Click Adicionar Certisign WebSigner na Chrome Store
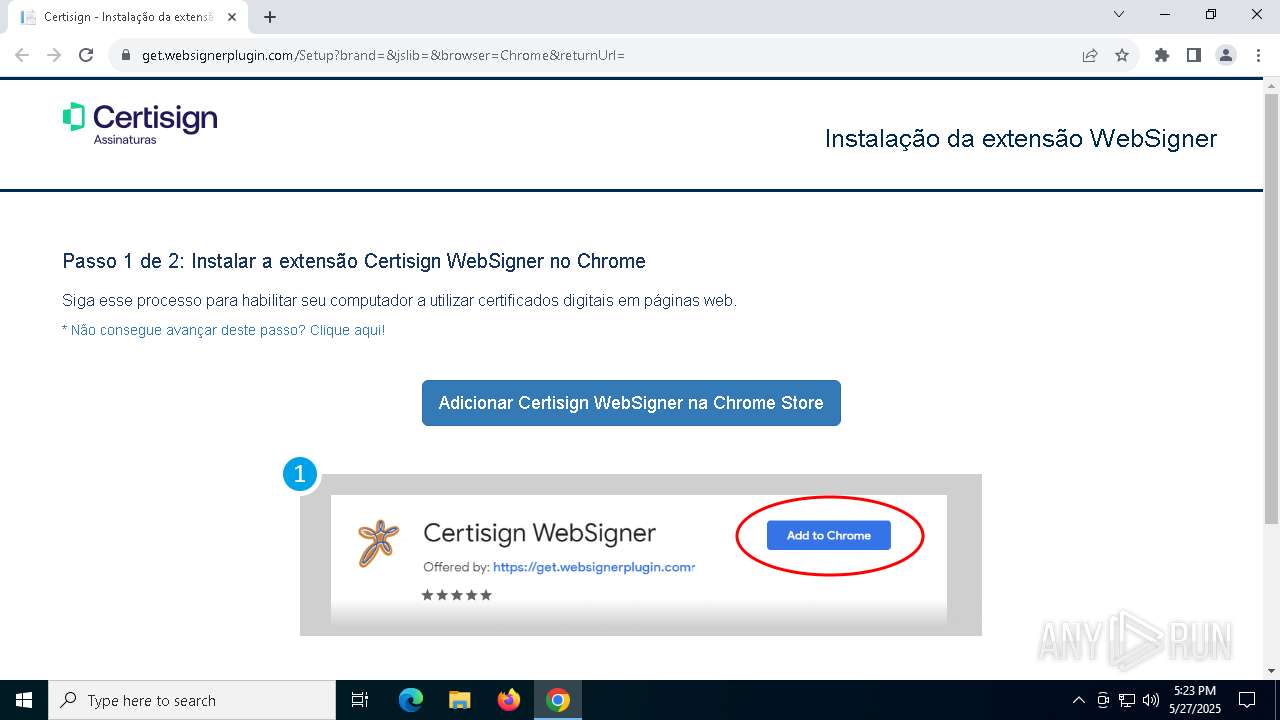1280x720 pixels. pyautogui.click(x=631, y=403)
